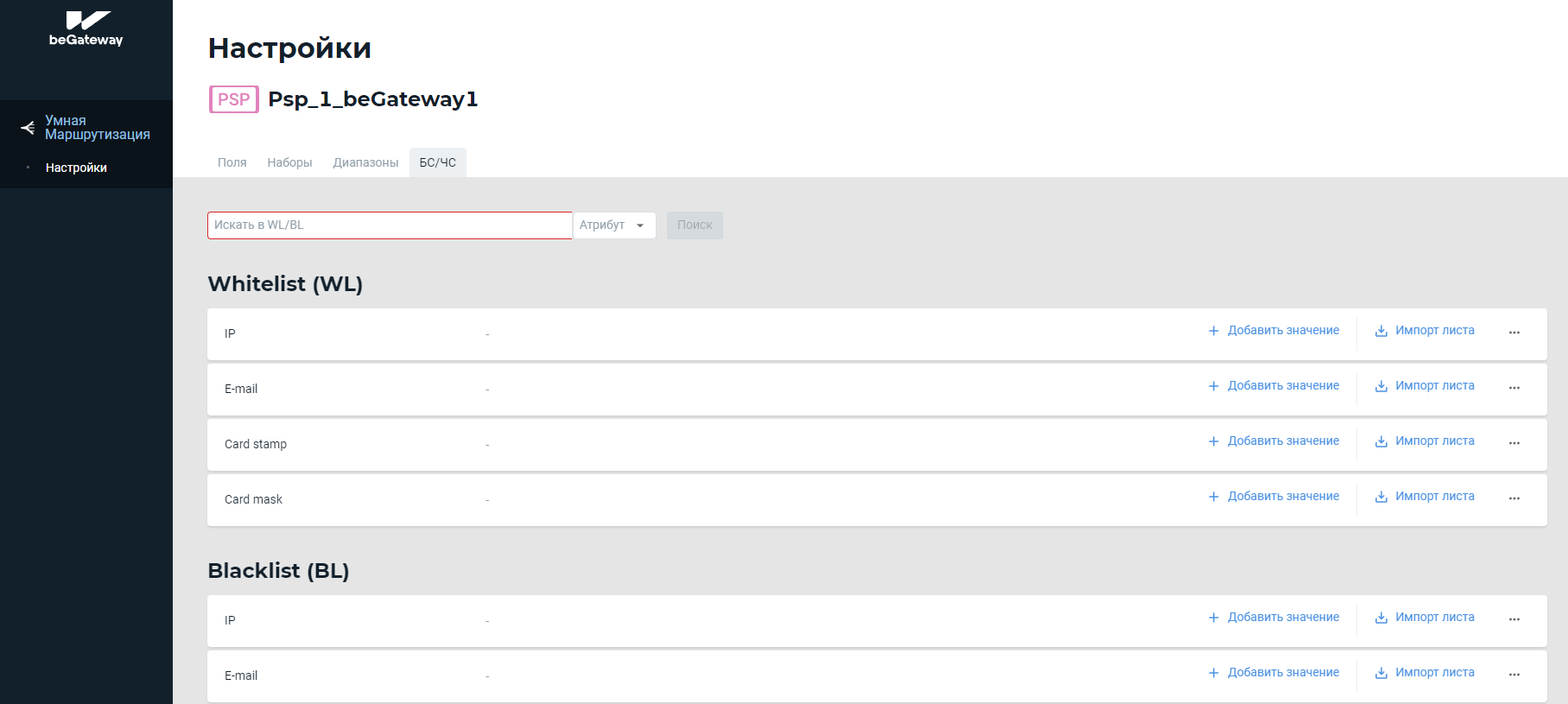This screenshot has width=1568, height=704.
Task: Add value to Blacklist E-mail
Action: coord(1273,673)
